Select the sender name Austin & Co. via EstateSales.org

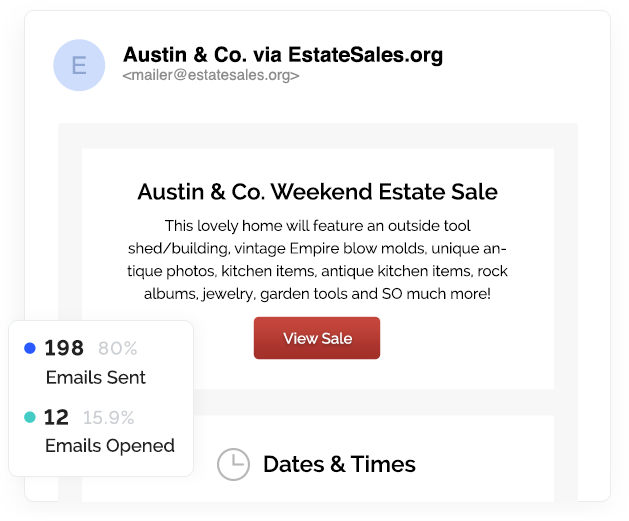click(x=283, y=55)
